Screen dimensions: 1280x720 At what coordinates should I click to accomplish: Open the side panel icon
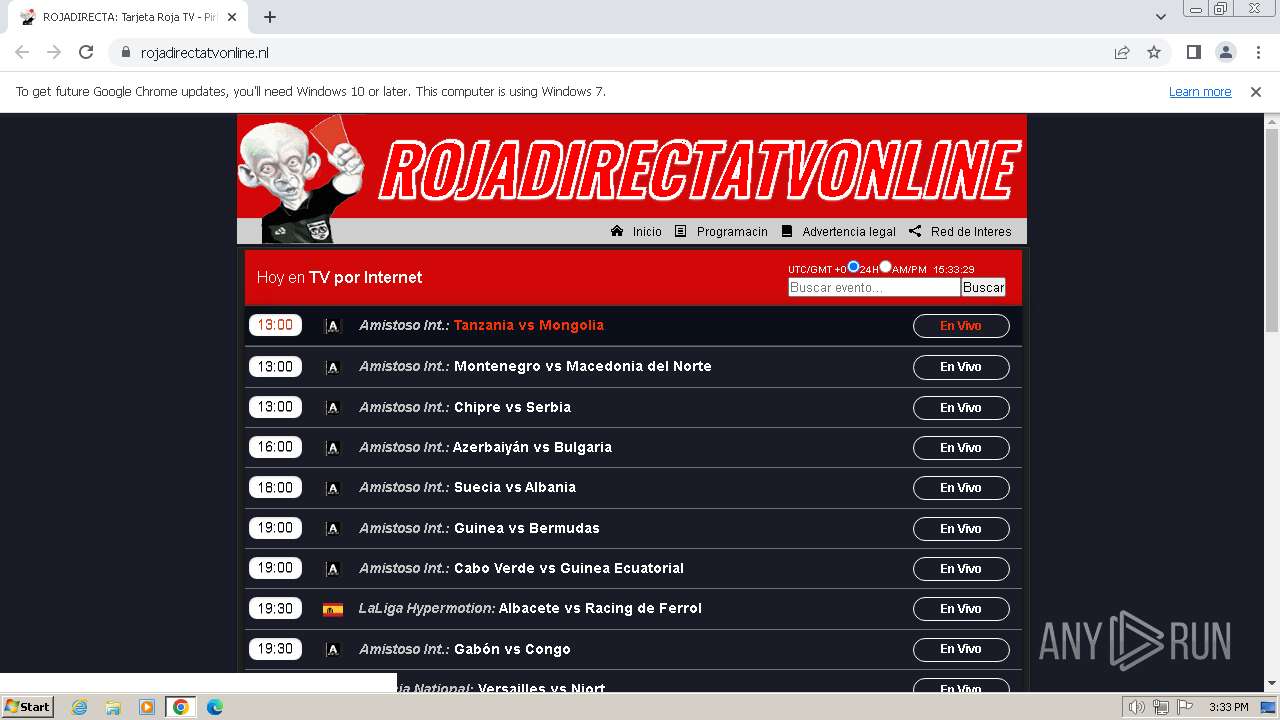click(x=1194, y=53)
